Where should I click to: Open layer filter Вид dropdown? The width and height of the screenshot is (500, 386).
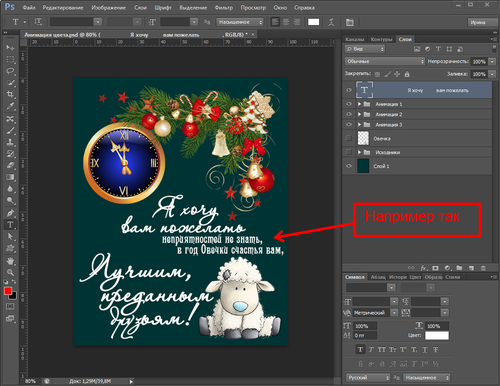click(x=365, y=49)
